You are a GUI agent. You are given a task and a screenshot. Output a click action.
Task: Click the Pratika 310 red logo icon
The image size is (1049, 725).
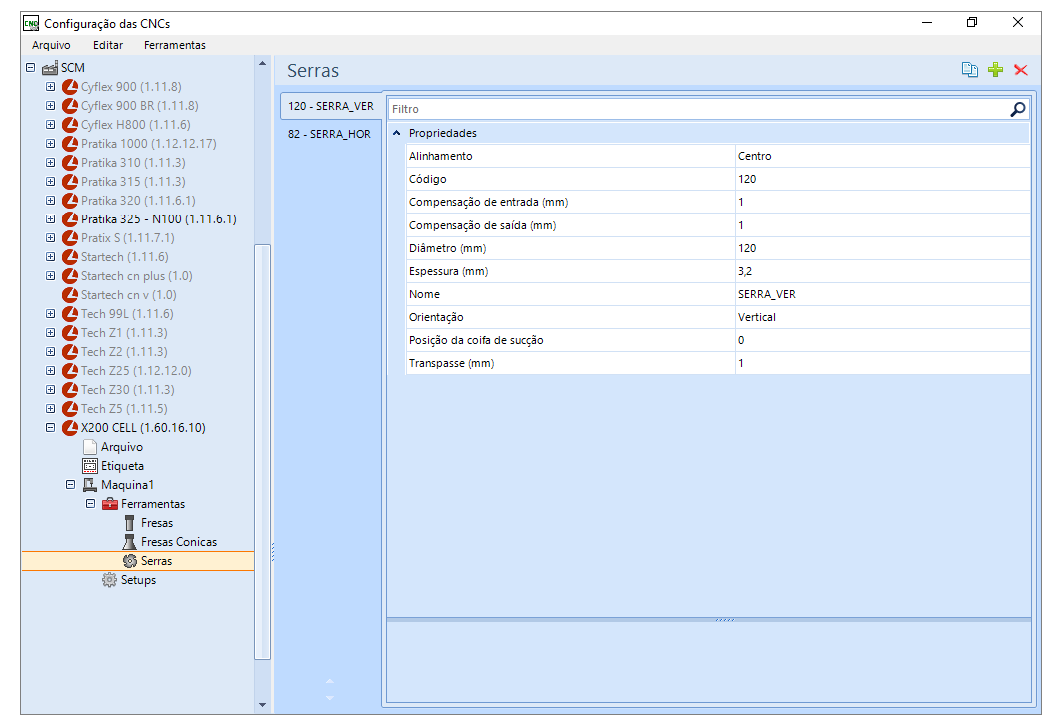click(x=70, y=163)
